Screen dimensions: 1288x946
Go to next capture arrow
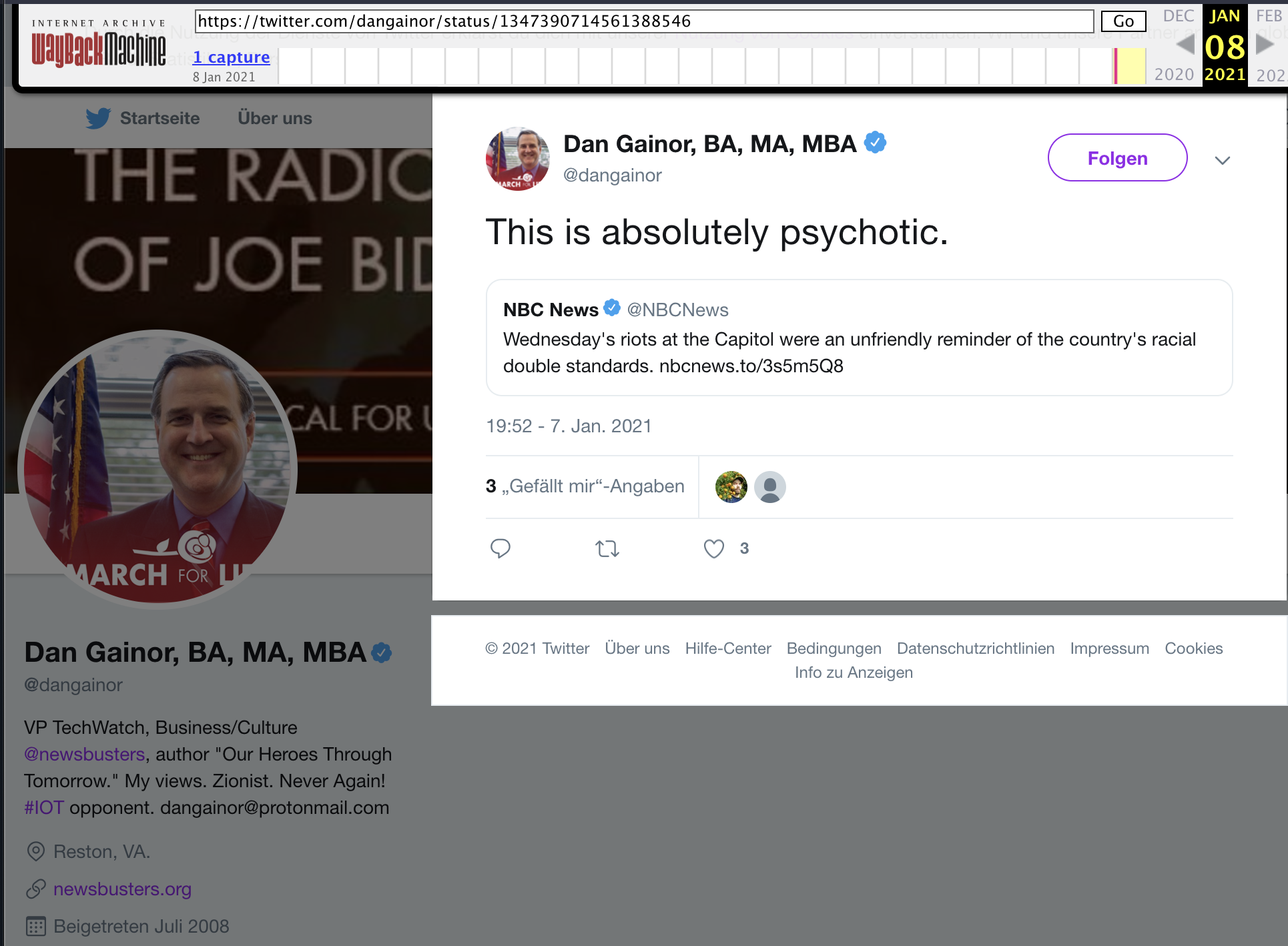1265,45
